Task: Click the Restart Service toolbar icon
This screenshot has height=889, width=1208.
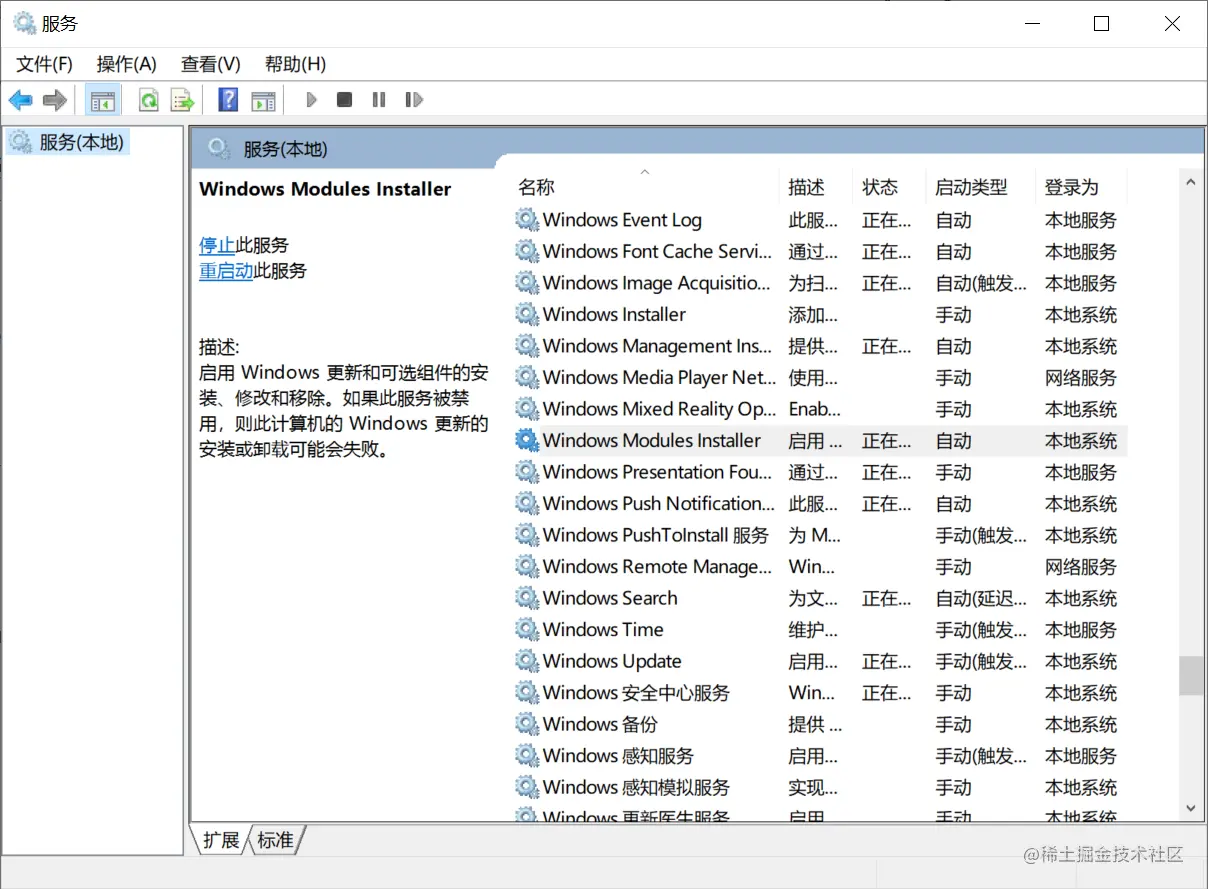Action: point(413,100)
